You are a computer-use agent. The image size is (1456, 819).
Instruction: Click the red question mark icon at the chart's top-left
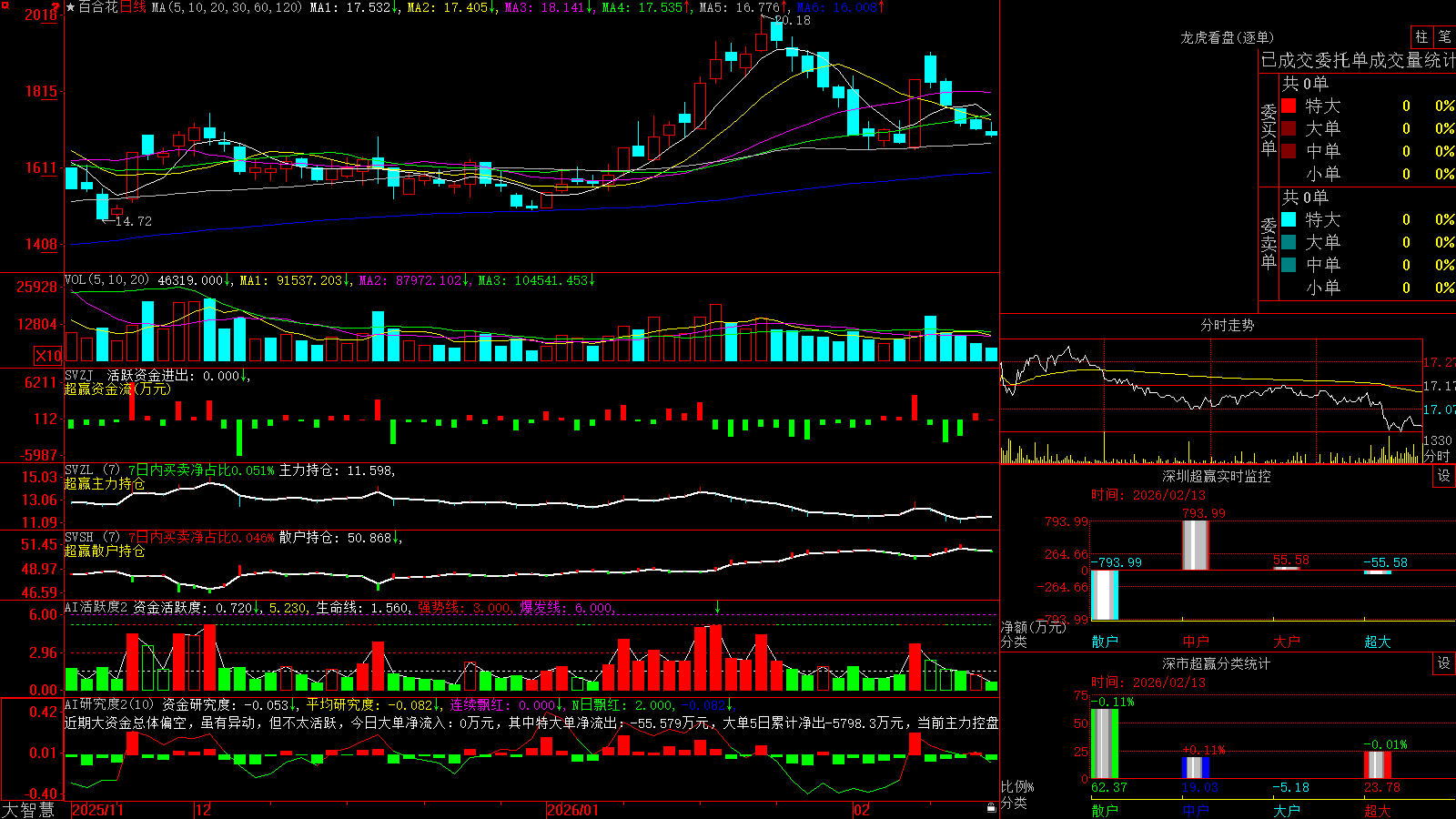pos(56,7)
